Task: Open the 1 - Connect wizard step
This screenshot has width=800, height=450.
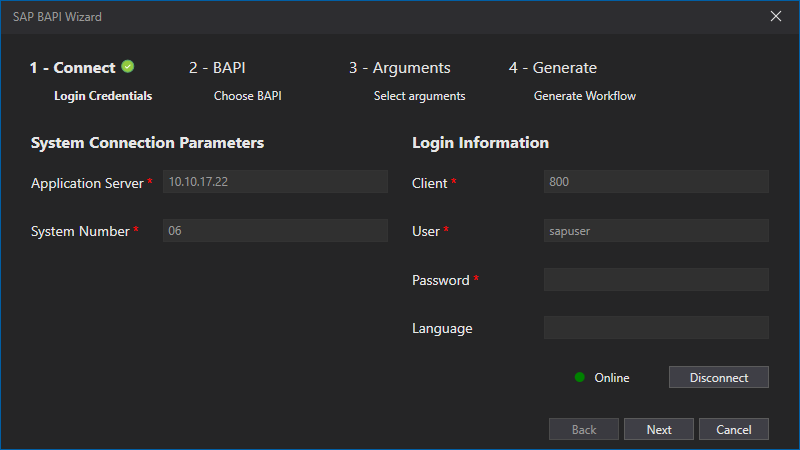Action: click(x=72, y=68)
